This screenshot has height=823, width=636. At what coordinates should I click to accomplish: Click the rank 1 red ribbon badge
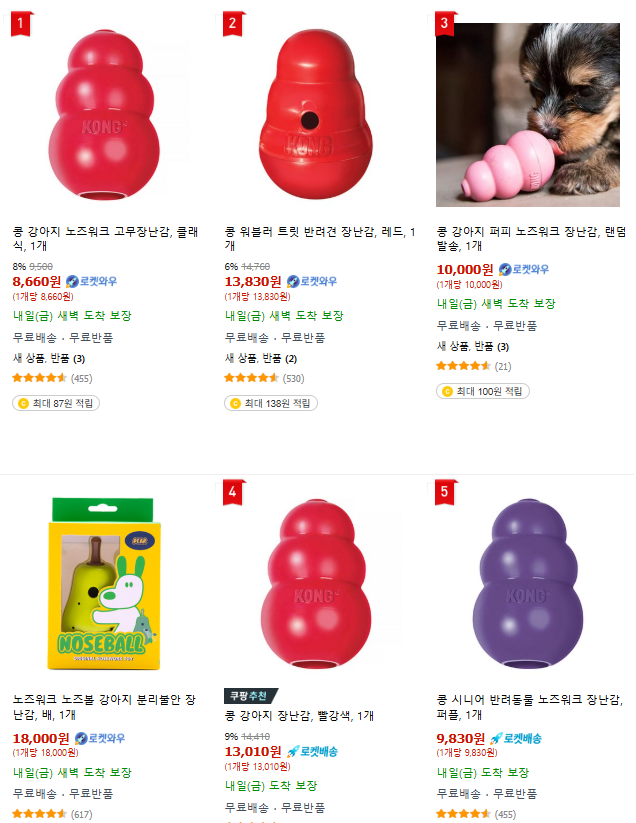tap(22, 24)
